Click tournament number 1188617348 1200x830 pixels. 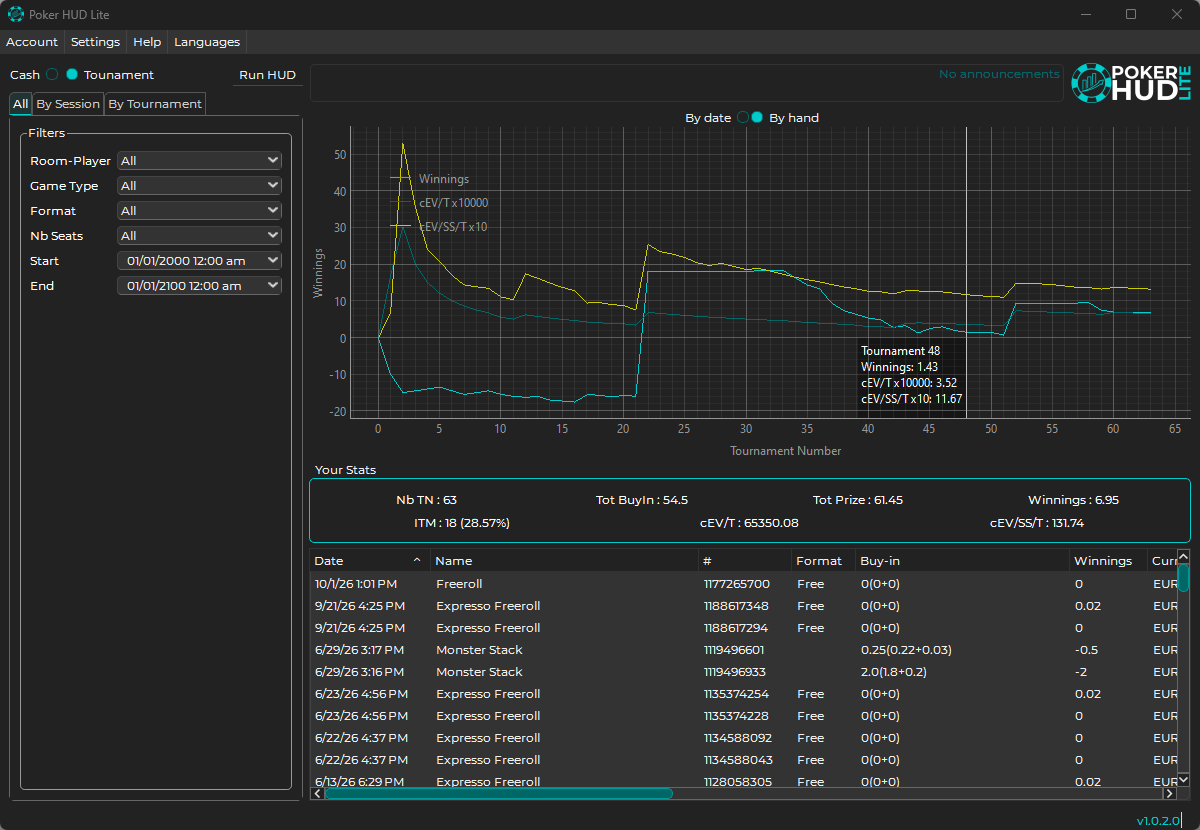click(x=735, y=606)
